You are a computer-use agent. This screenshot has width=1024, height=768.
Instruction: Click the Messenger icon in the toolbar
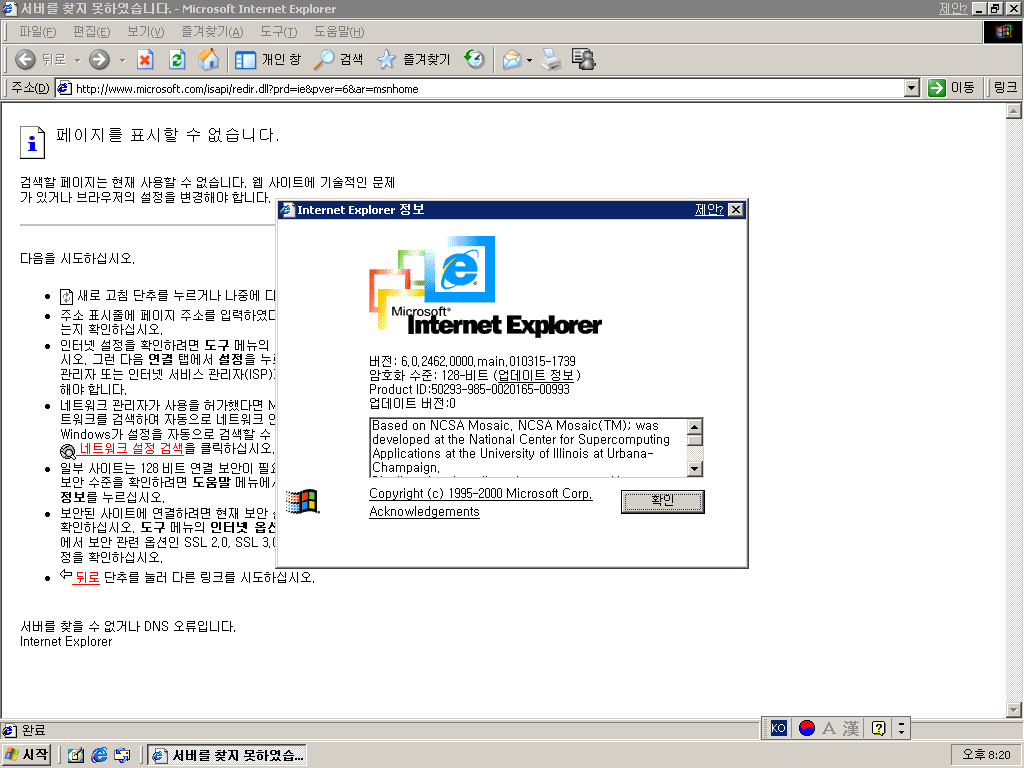pyautogui.click(x=583, y=59)
